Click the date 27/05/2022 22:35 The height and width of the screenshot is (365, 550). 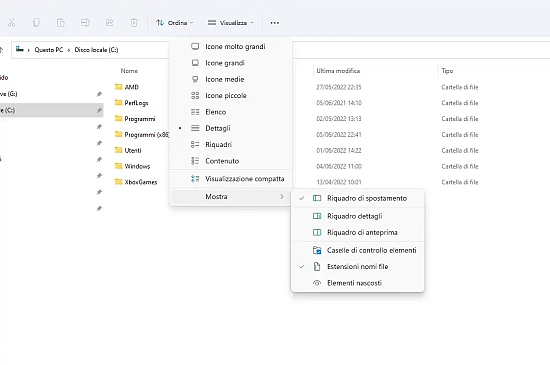click(x=339, y=87)
